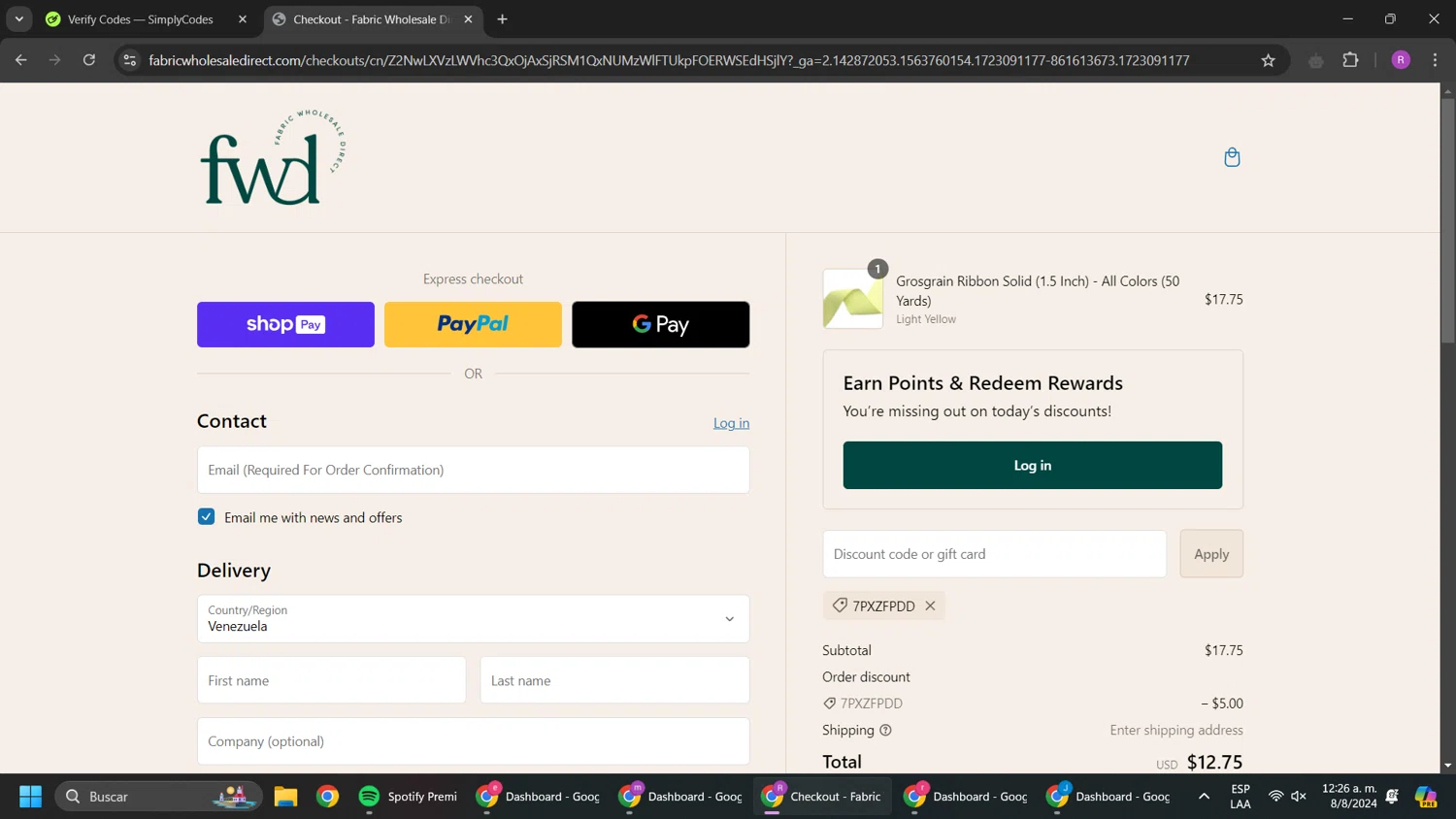Open the browser Extensions puzzle icon
Viewport: 1456px width, 819px height.
coord(1350,60)
